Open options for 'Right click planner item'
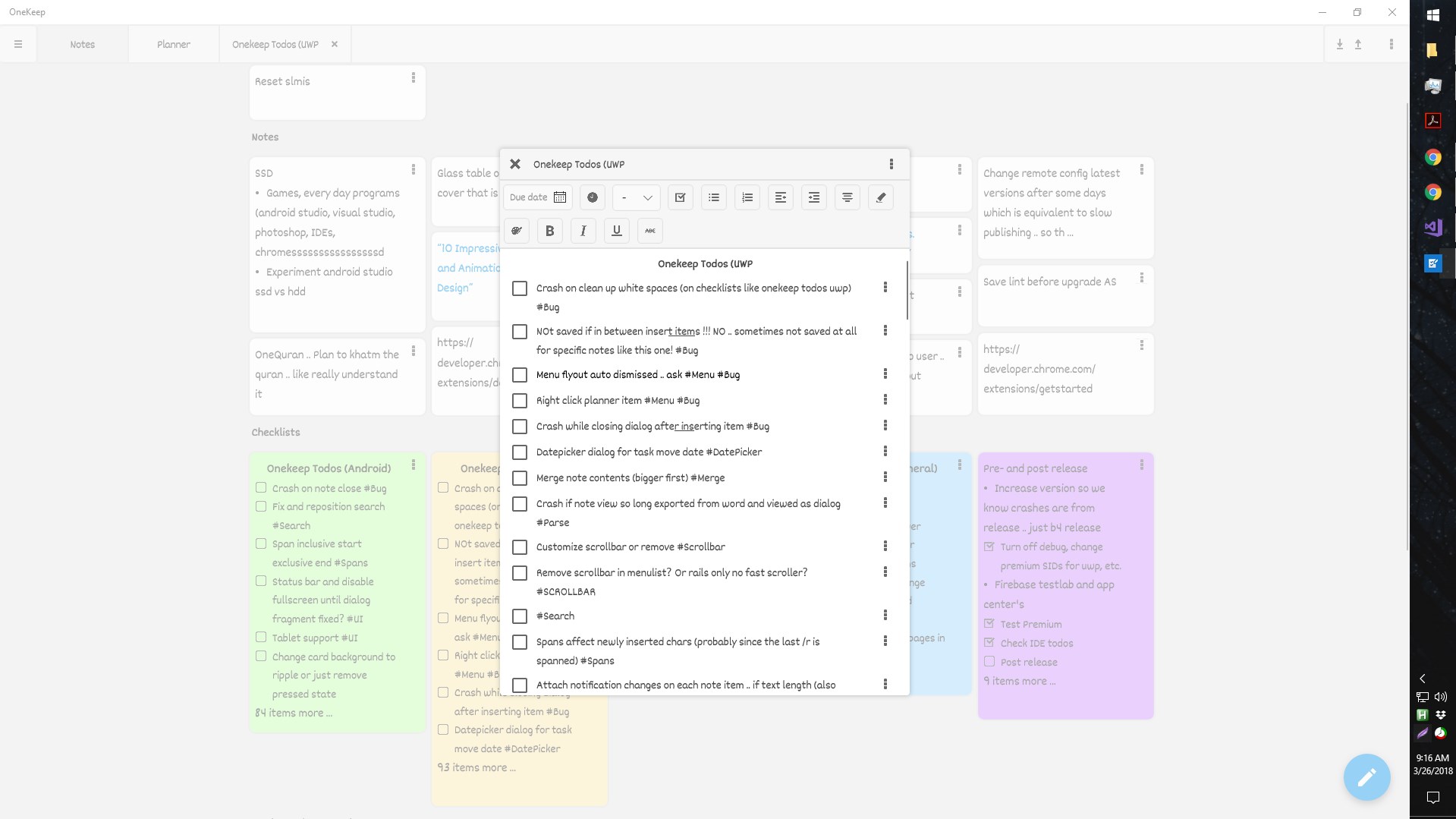Image resolution: width=1456 pixels, height=819 pixels. (x=885, y=399)
